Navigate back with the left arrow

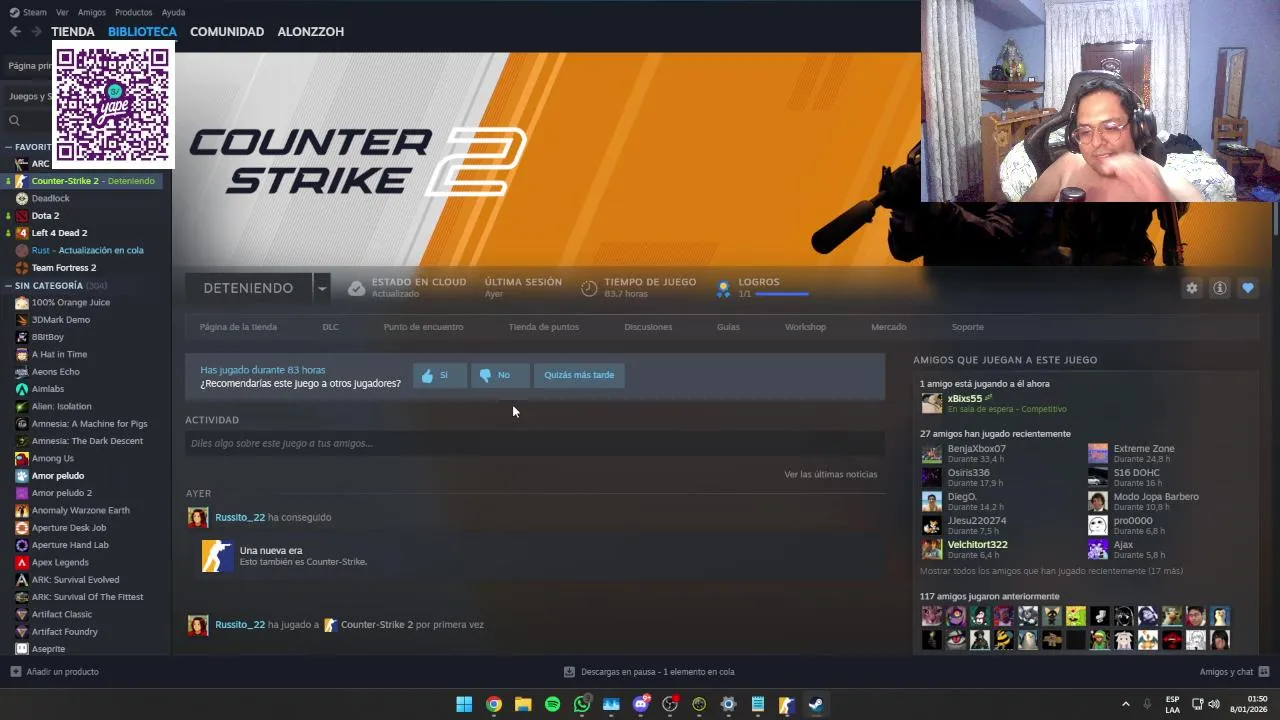point(14,32)
